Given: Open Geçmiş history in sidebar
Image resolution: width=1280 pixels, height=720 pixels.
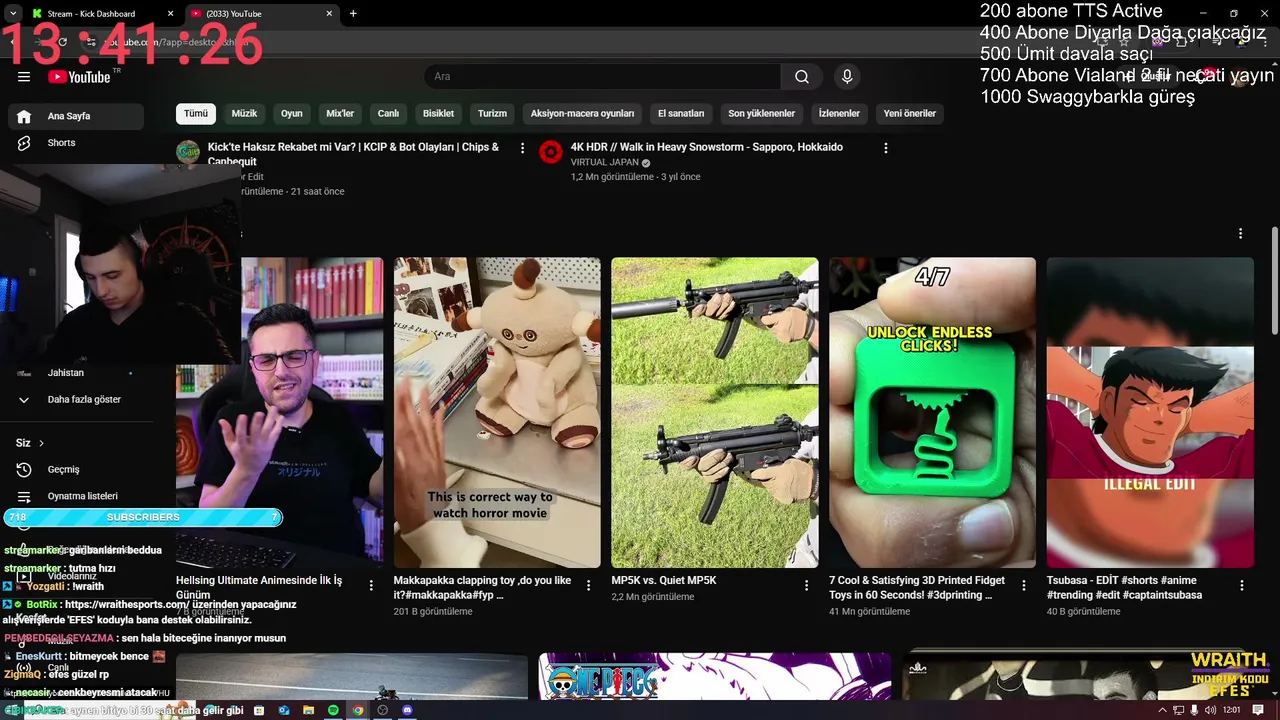Looking at the screenshot, I should coord(76,469).
